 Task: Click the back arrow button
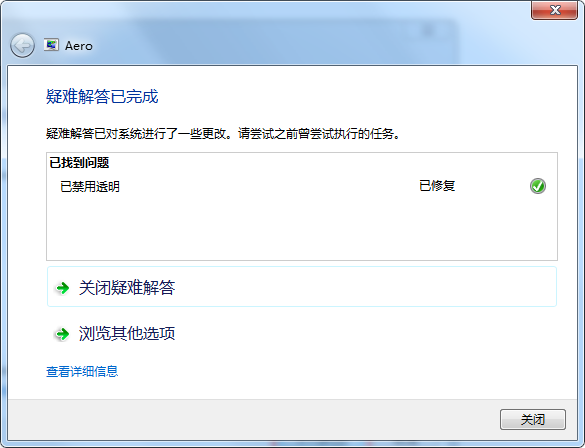tap(22, 46)
